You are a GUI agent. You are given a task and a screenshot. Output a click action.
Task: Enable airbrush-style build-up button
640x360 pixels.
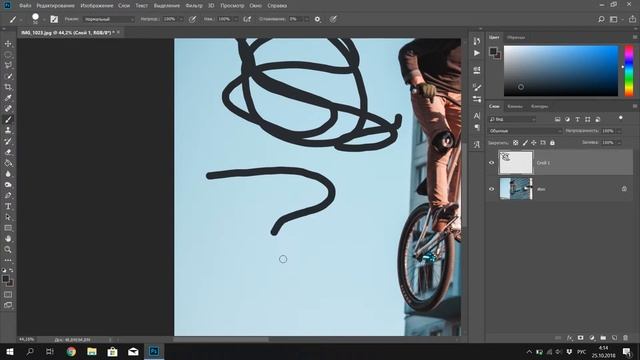coord(247,19)
